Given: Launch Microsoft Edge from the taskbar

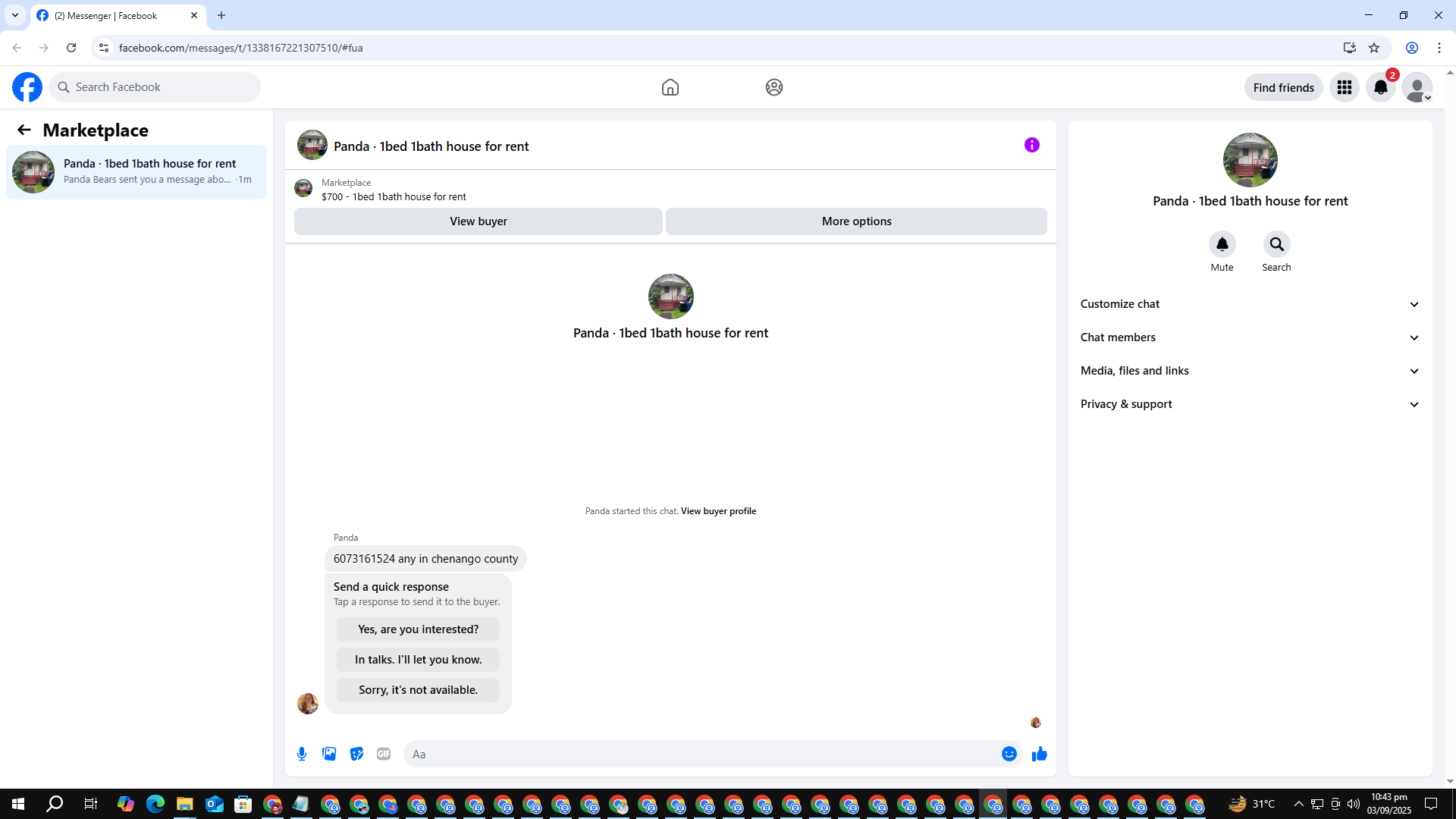Looking at the screenshot, I should (x=155, y=804).
